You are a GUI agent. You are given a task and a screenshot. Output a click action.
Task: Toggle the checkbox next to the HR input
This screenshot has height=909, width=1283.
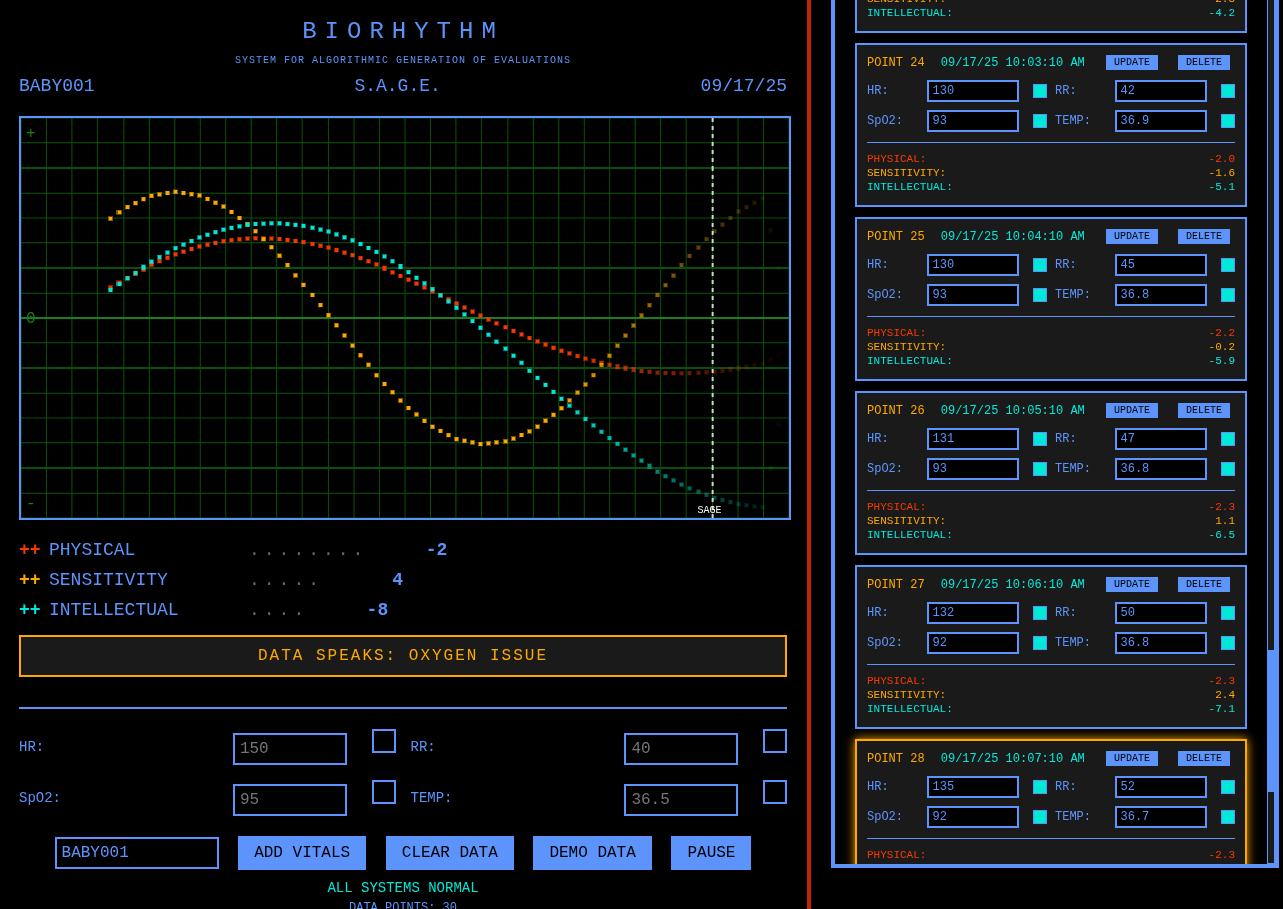click(x=384, y=741)
